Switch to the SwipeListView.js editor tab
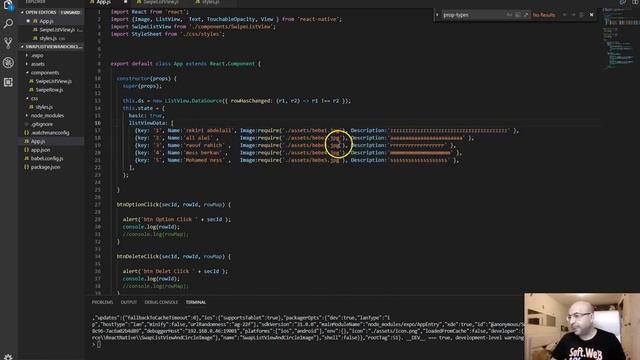640x360 pixels. (161, 2)
